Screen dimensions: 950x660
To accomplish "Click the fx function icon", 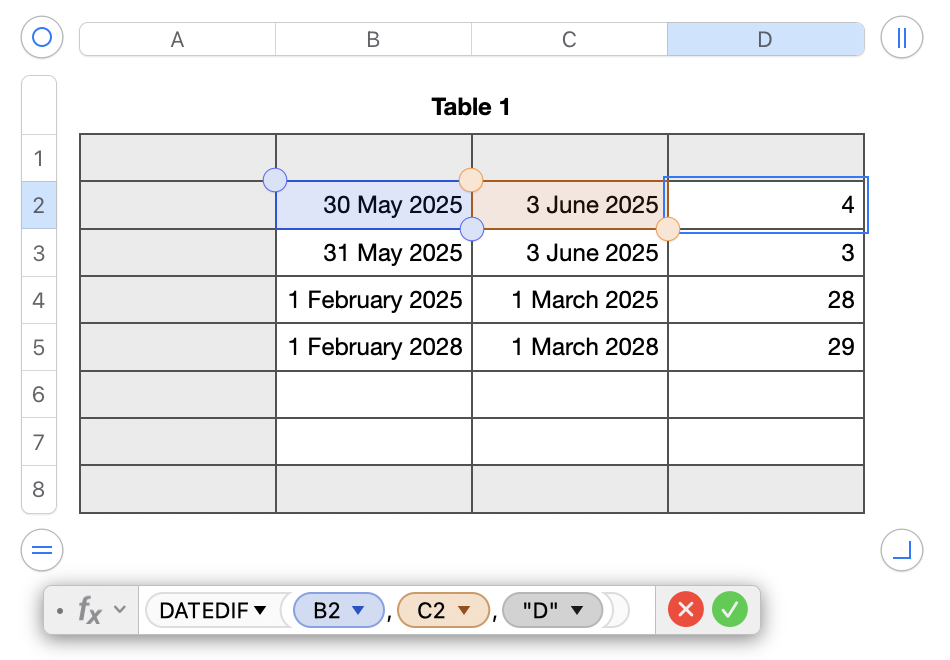I will (90, 609).
